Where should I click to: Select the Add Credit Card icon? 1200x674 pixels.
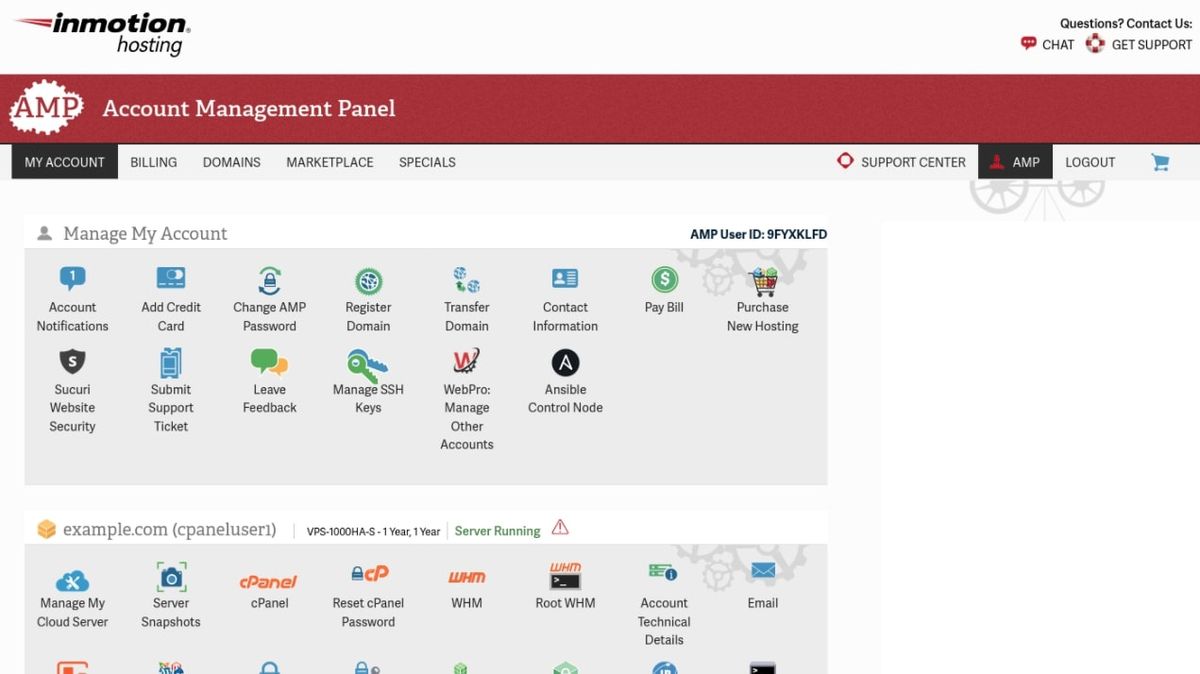170,278
